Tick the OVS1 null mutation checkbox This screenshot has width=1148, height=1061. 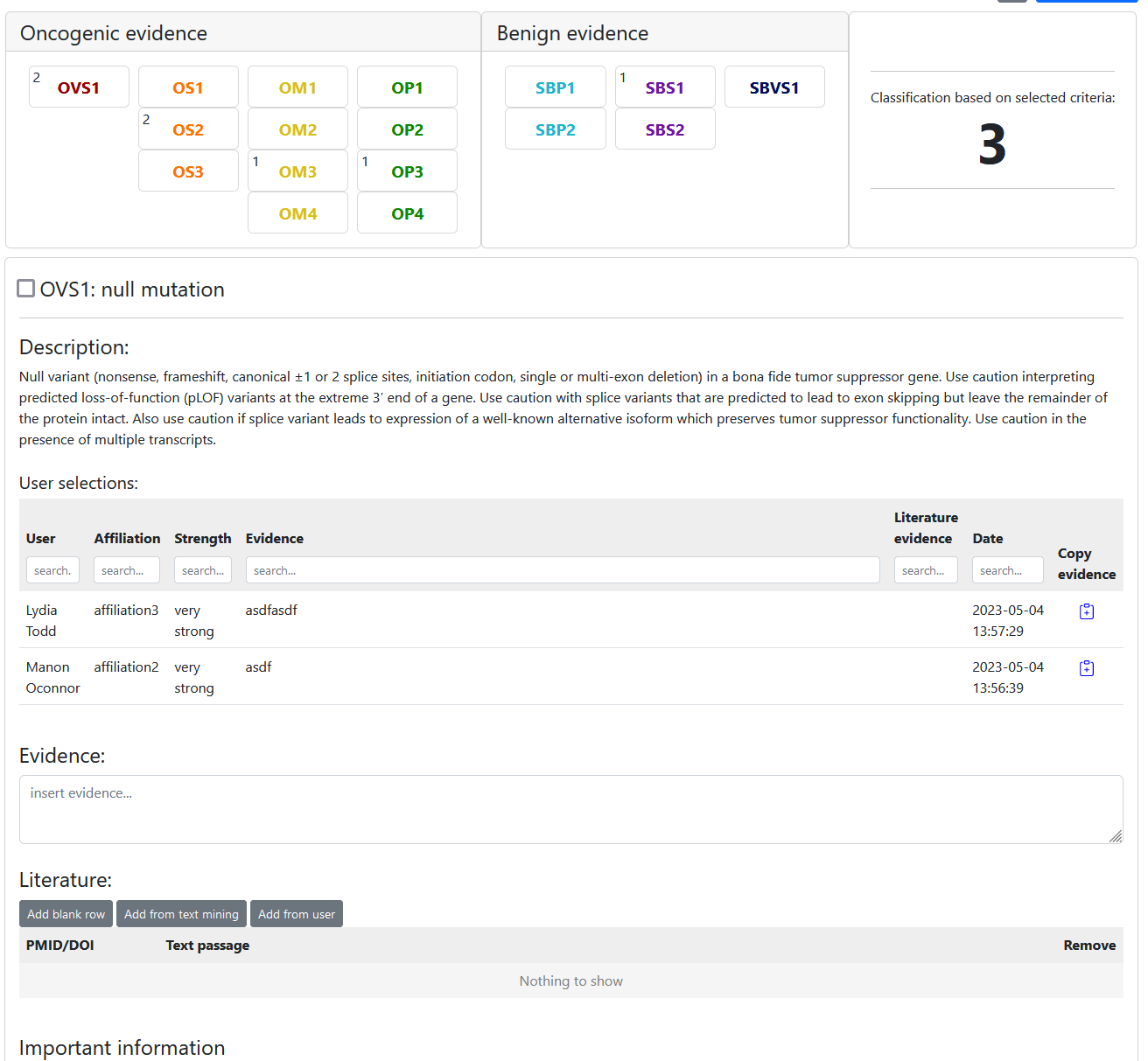(26, 289)
